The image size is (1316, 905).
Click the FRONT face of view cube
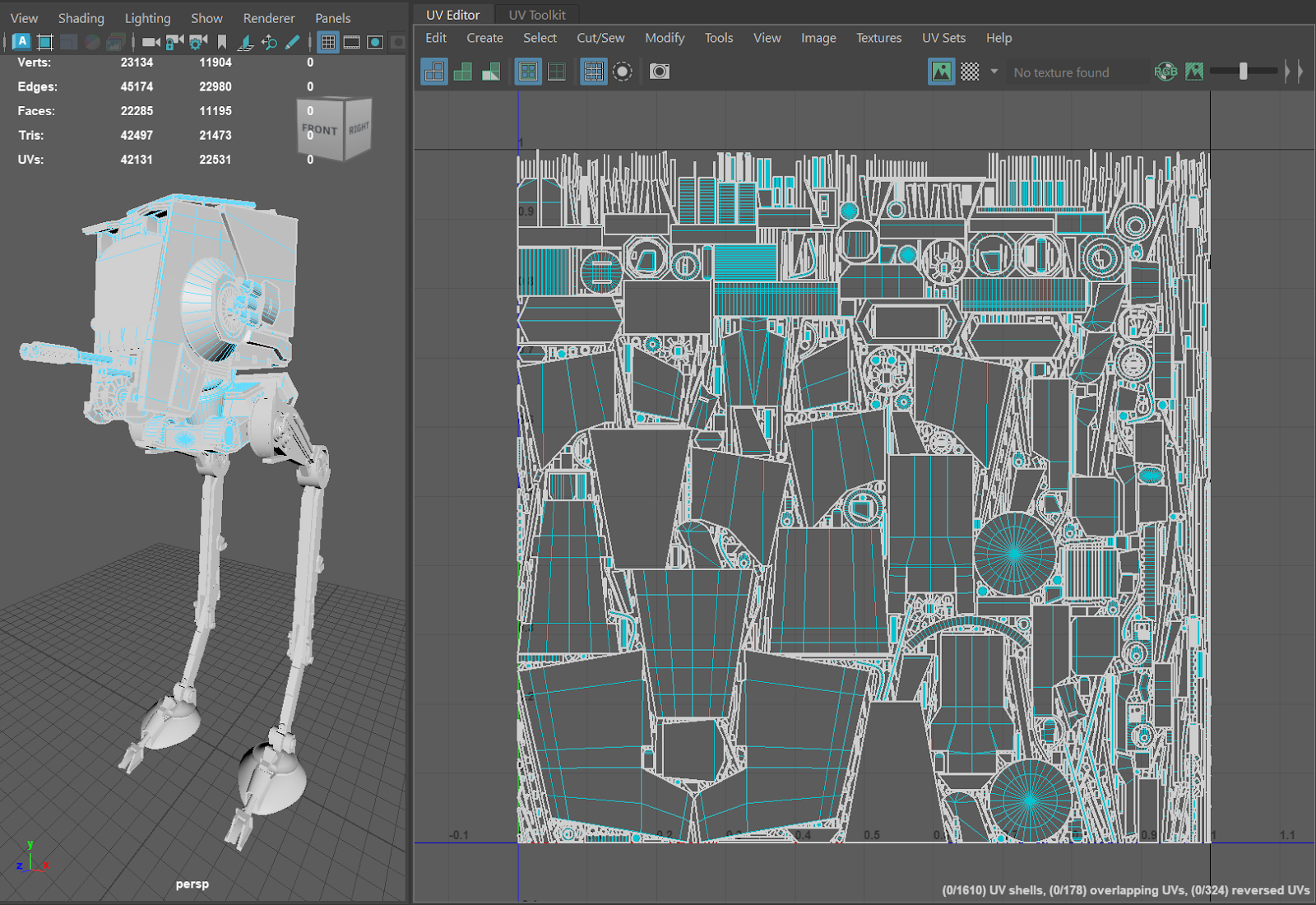(x=319, y=129)
